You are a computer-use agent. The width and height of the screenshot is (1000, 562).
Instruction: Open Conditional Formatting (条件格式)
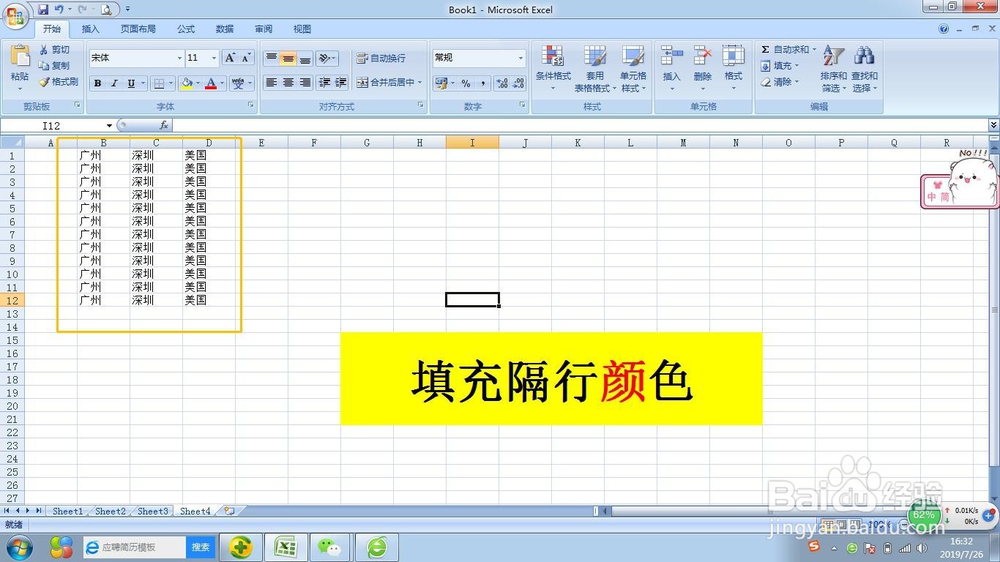click(x=553, y=68)
